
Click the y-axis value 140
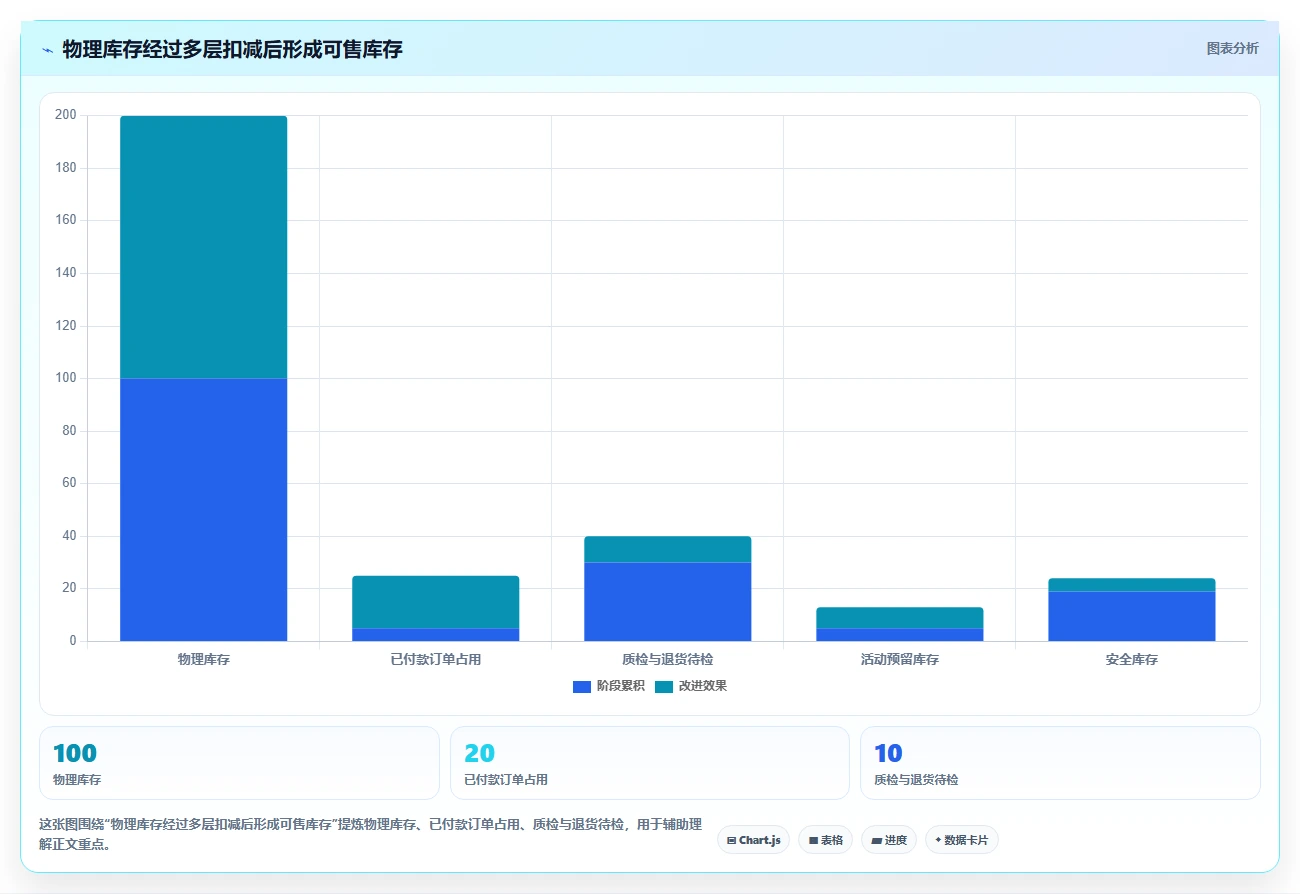[x=66, y=273]
